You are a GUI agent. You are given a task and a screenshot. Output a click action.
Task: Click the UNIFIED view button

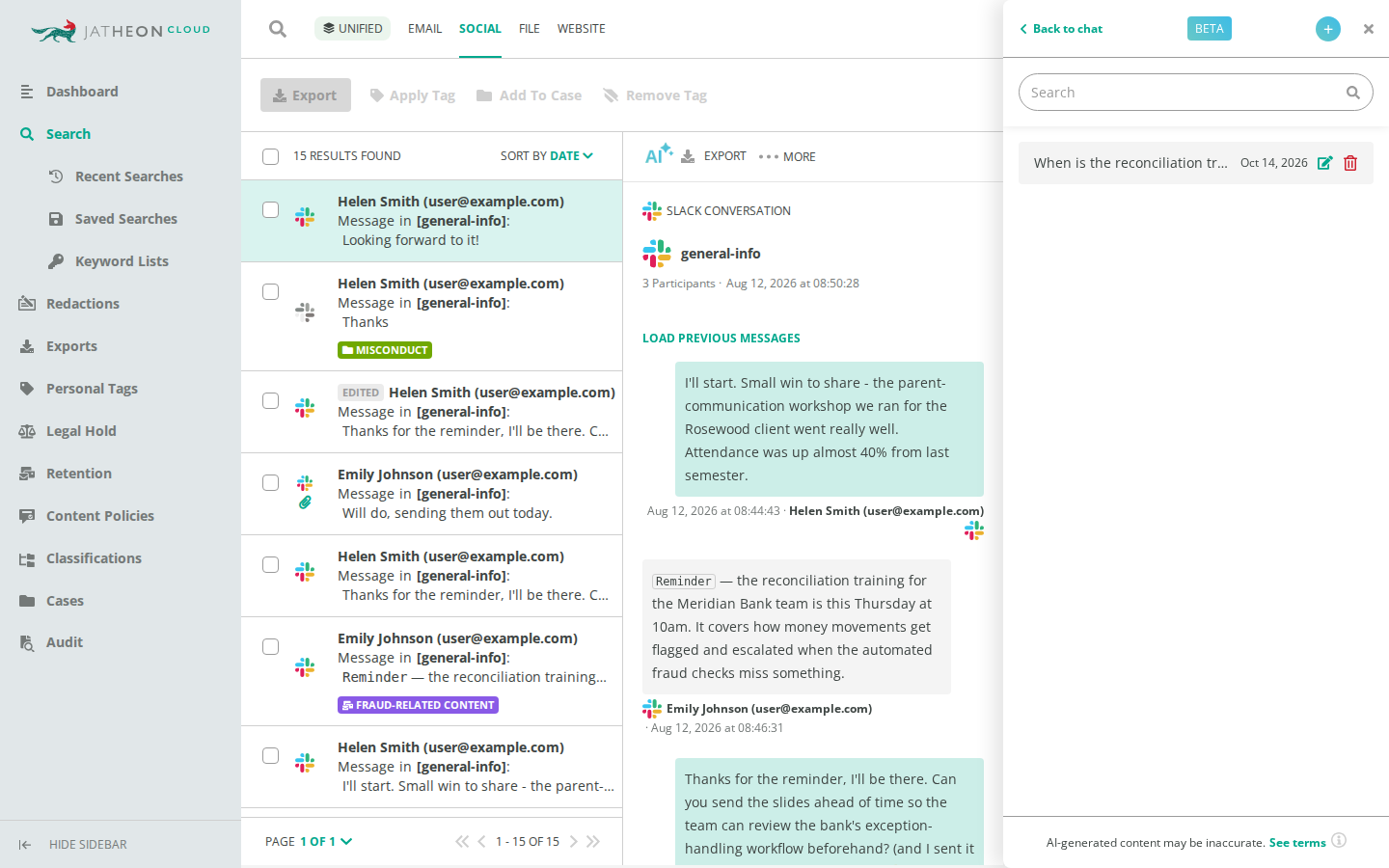(x=352, y=28)
